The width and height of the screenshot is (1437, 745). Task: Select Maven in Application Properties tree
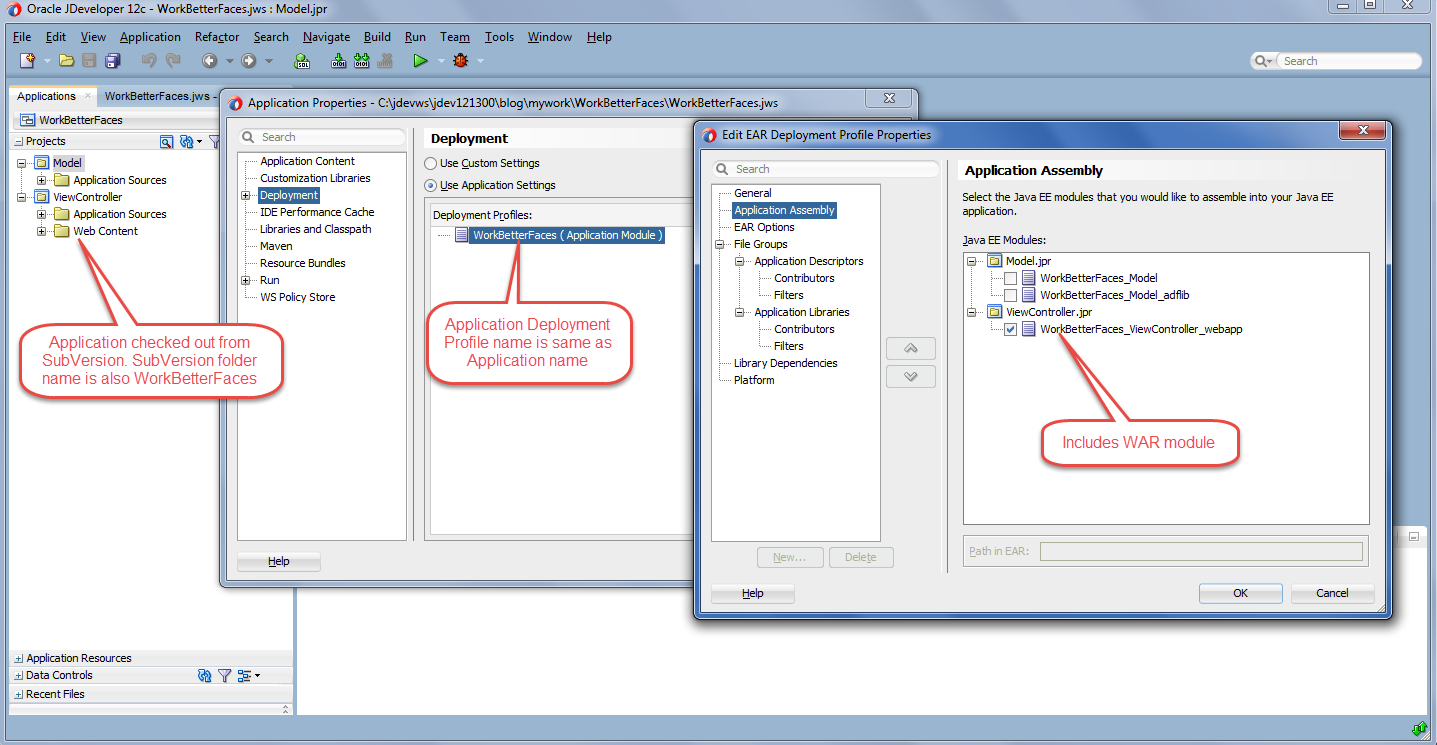click(x=276, y=246)
